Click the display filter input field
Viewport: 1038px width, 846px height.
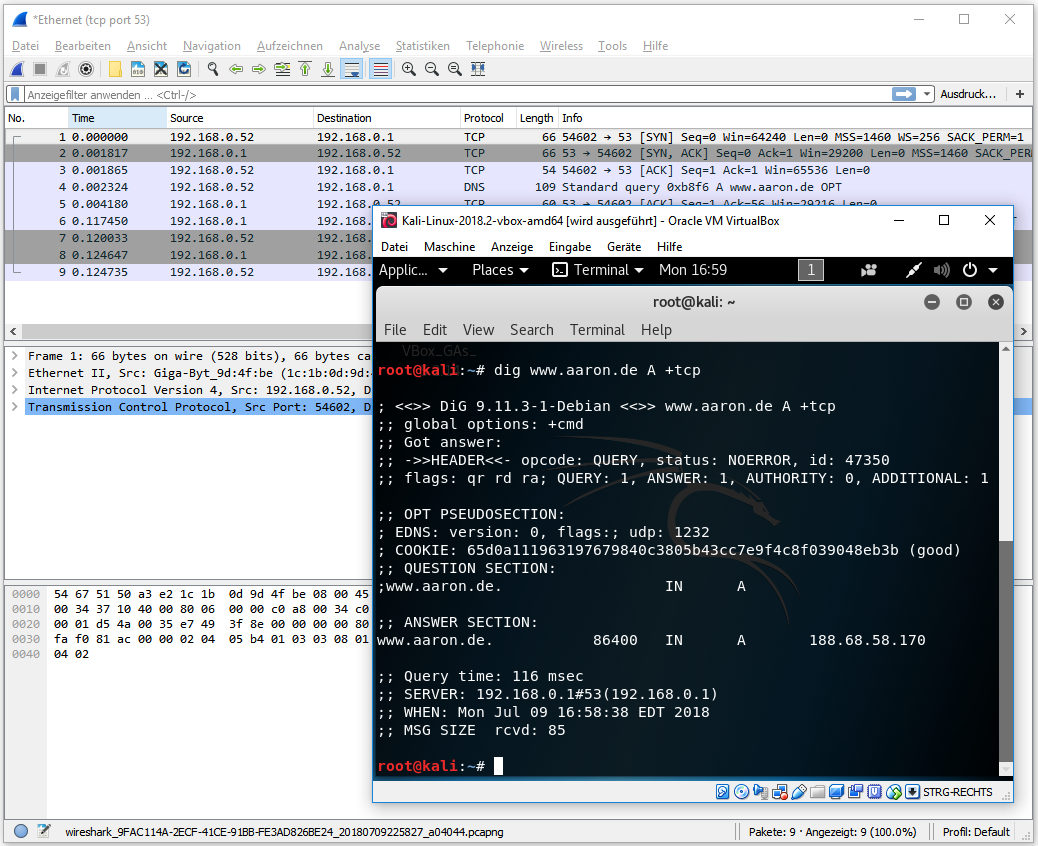click(x=450, y=94)
